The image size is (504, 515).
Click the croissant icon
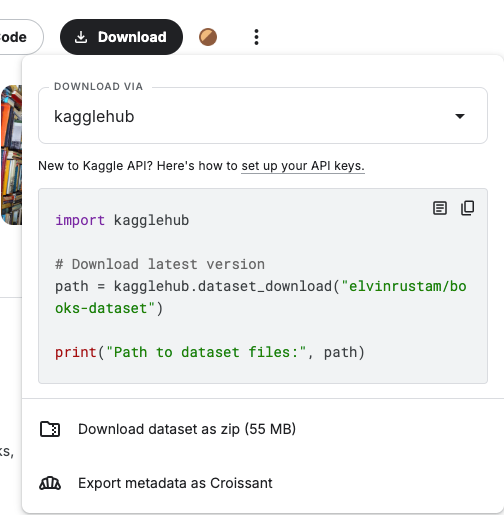(50, 483)
